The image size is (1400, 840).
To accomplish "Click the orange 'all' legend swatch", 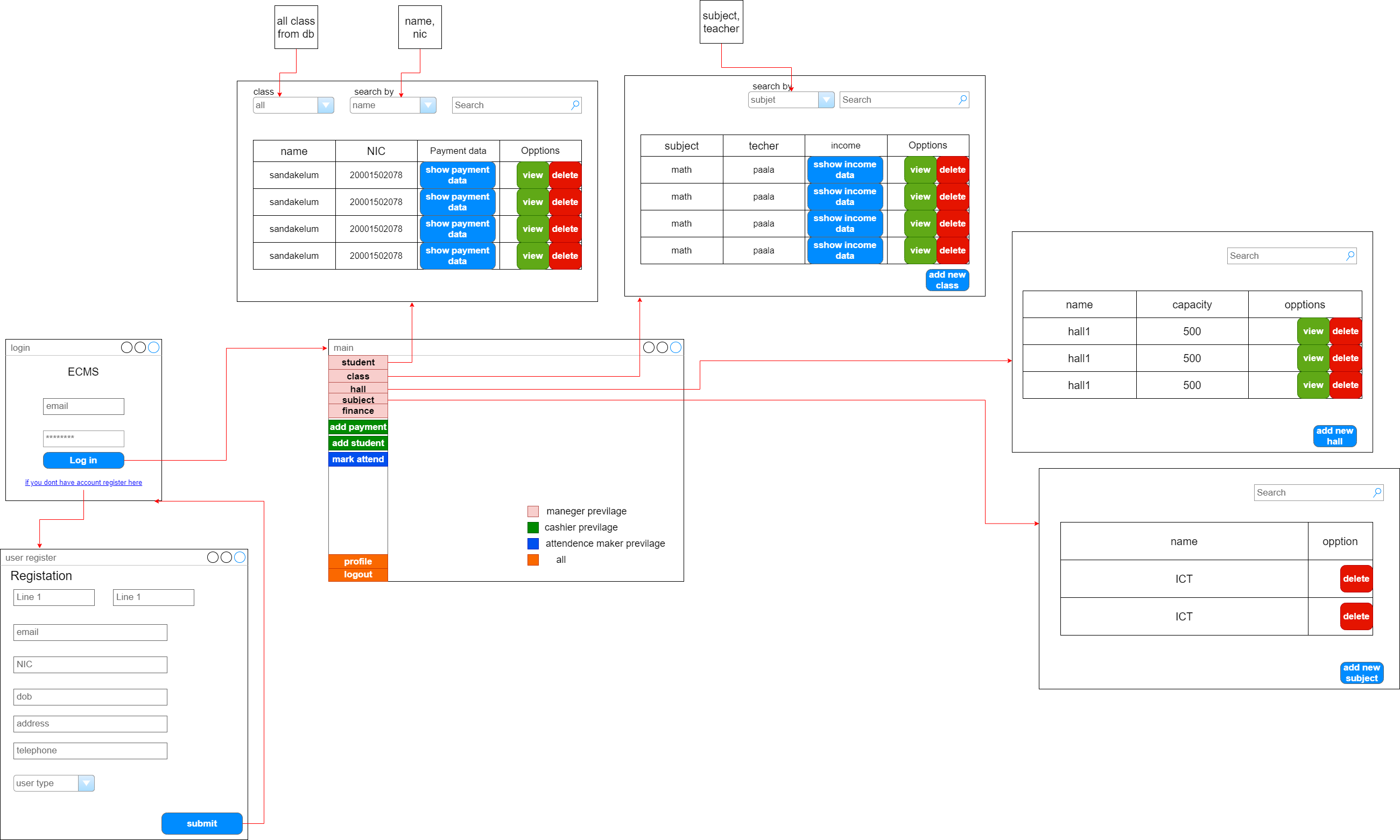I will [x=533, y=560].
